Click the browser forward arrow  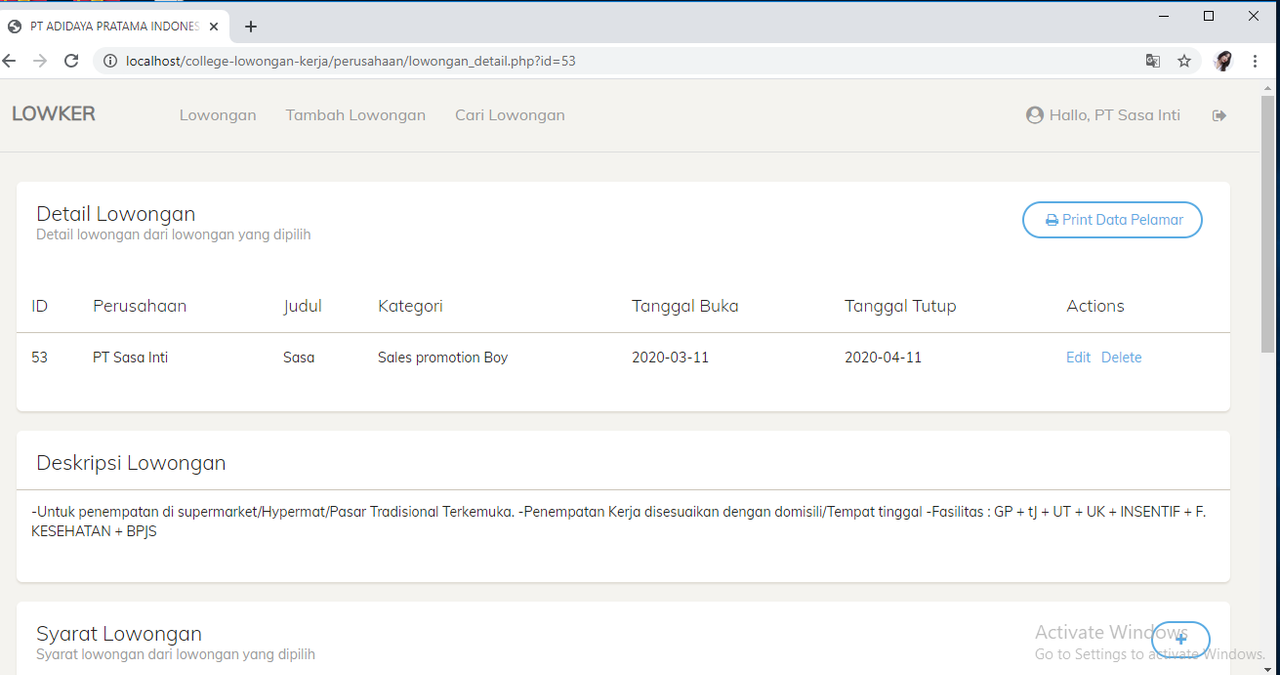pyautogui.click(x=40, y=61)
